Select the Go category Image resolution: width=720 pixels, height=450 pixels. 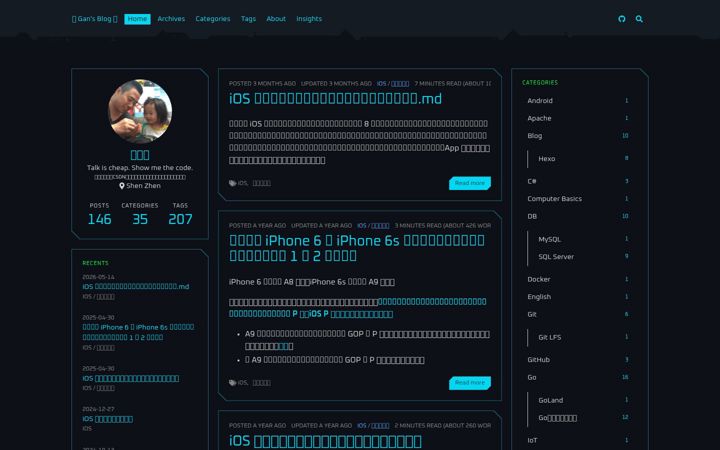click(579, 377)
